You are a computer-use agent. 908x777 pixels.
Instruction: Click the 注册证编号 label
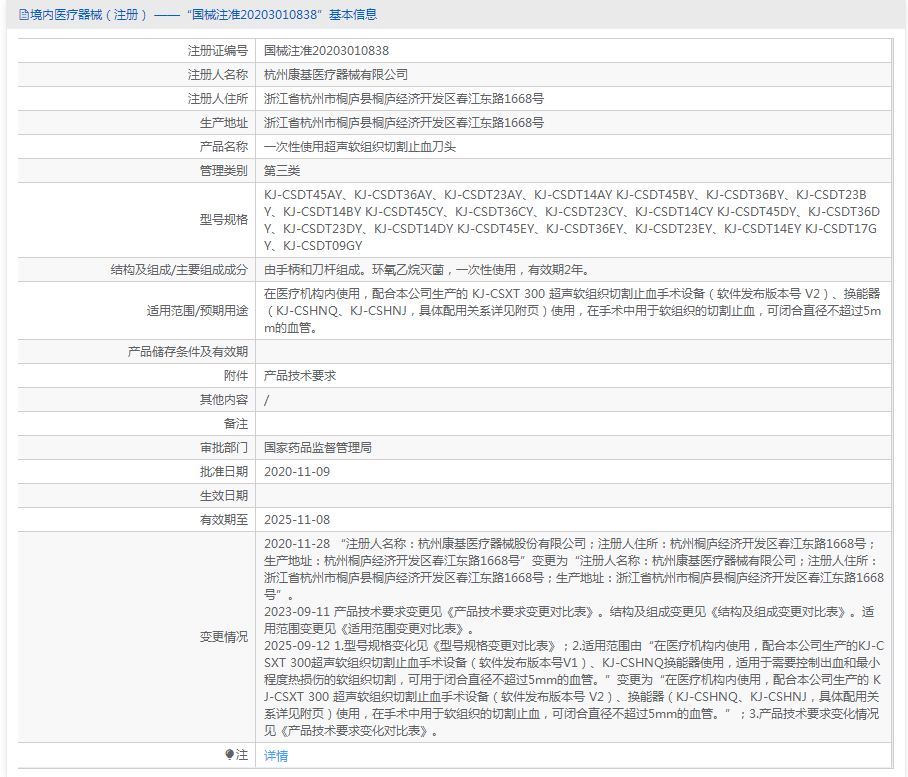click(x=218, y=51)
